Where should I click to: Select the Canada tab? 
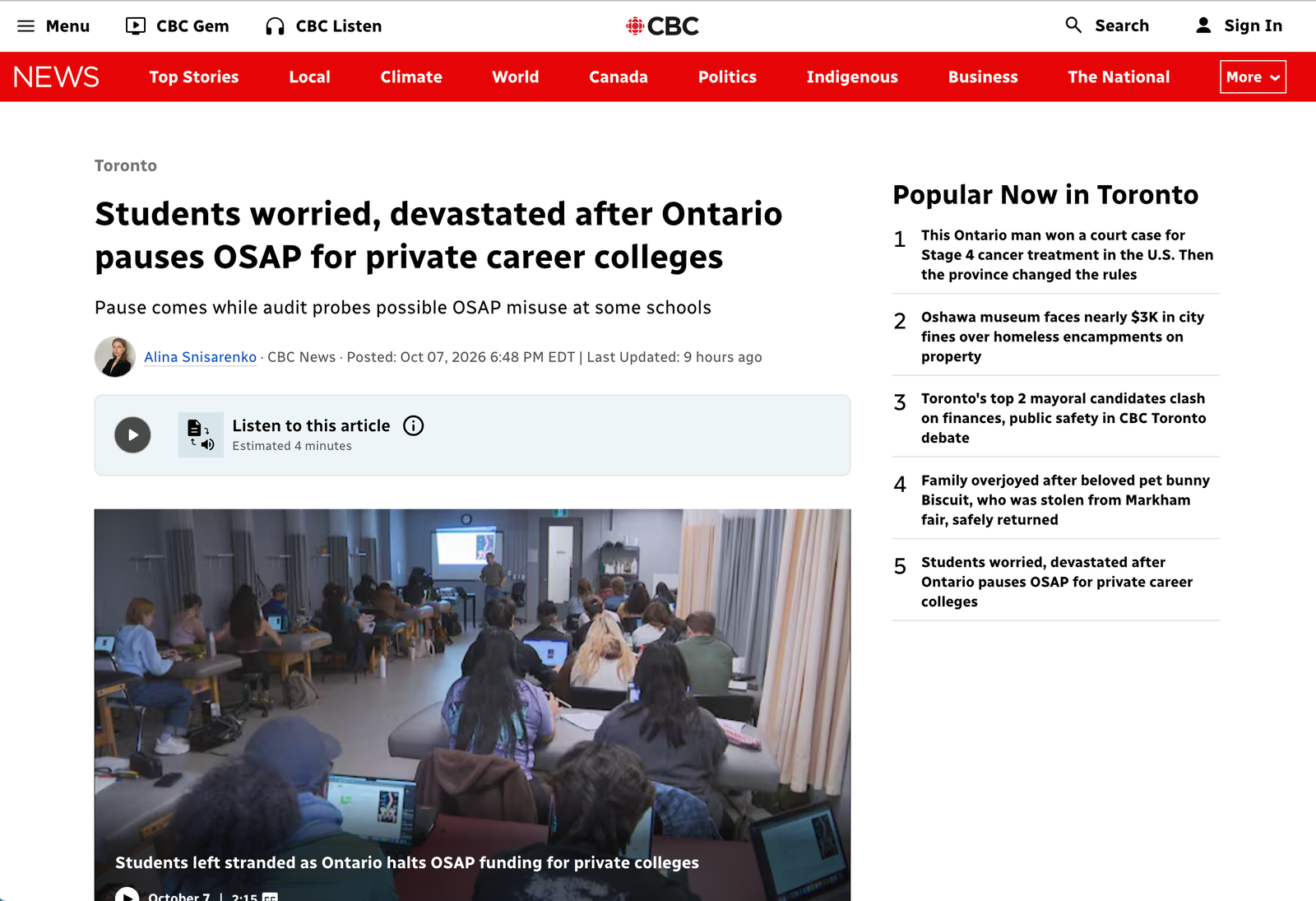click(619, 77)
